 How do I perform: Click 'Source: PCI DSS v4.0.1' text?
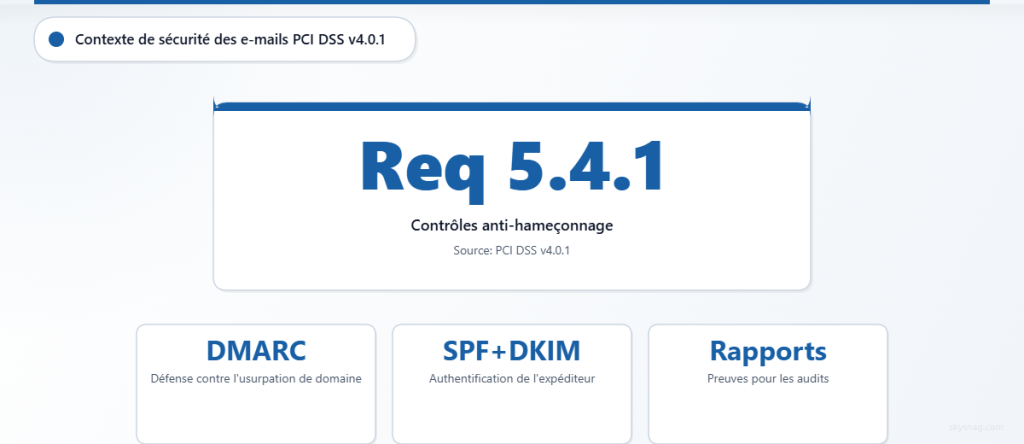point(511,250)
